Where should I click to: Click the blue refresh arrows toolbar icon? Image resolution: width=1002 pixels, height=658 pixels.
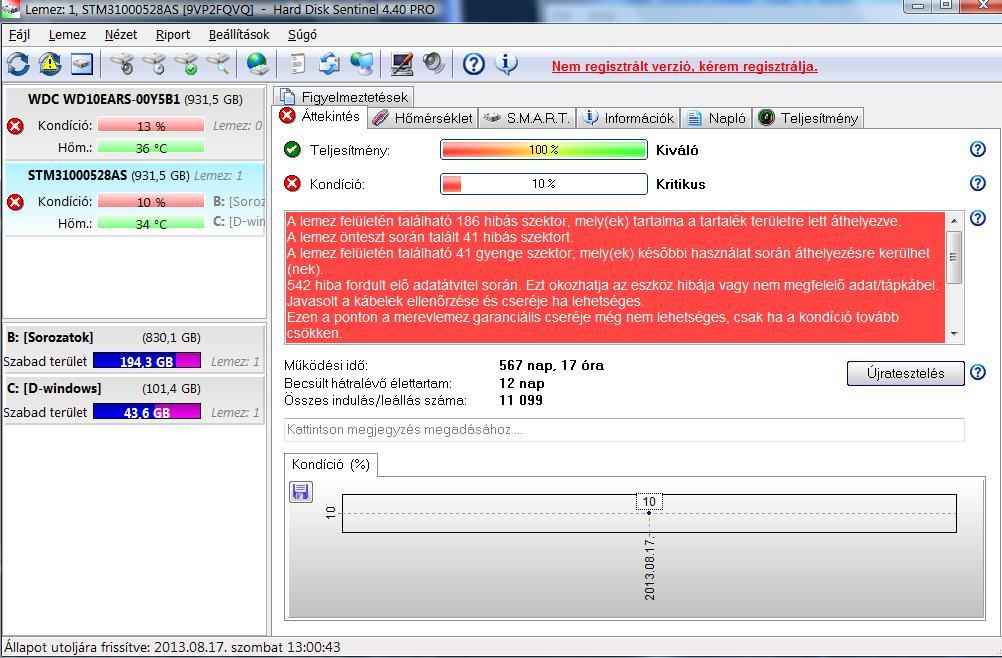pos(18,64)
